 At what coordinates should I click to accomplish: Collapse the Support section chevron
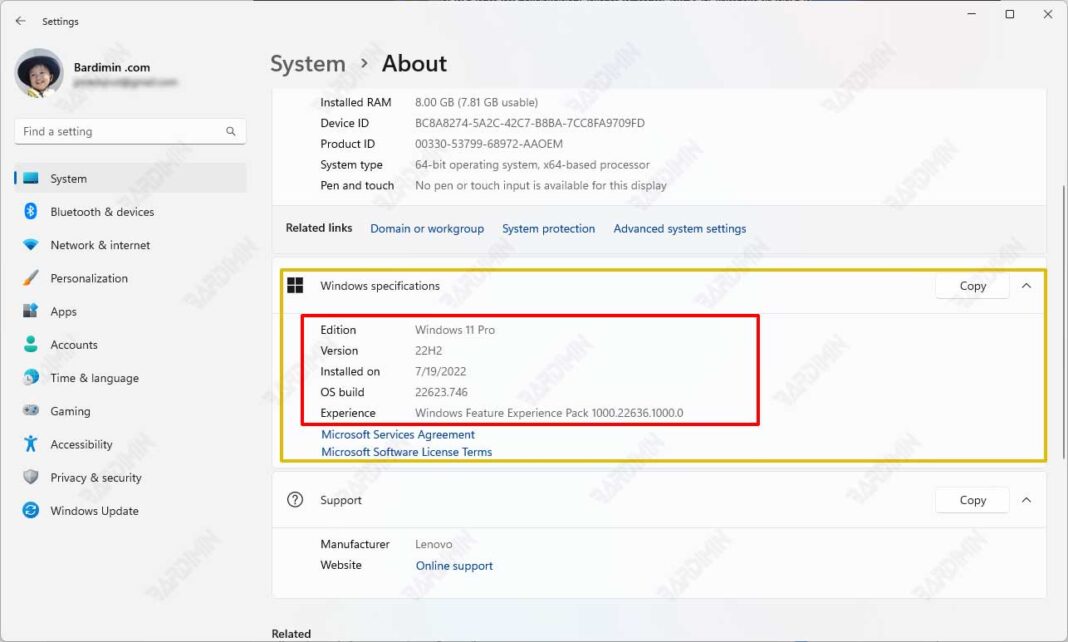tap(1026, 500)
